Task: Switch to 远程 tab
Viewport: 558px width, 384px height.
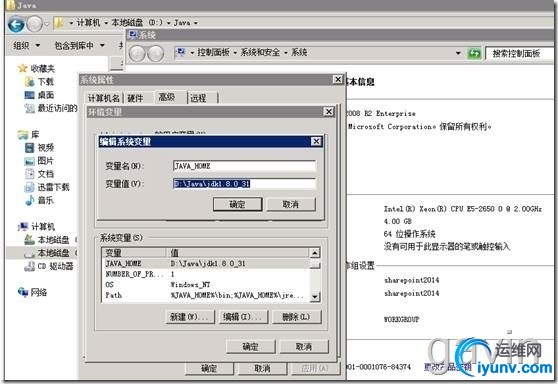Action: (x=199, y=98)
